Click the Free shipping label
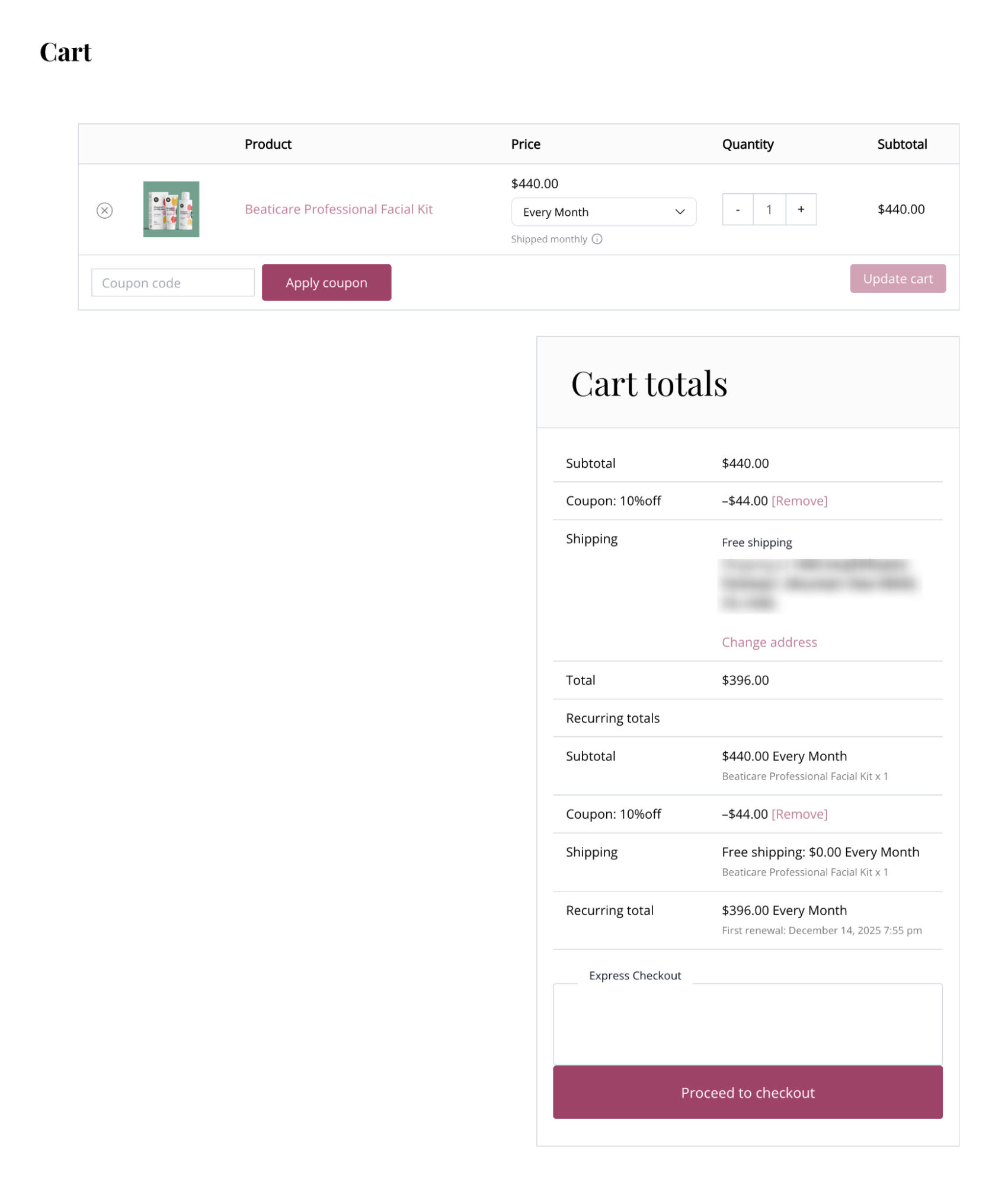The image size is (1008, 1185). (x=757, y=542)
